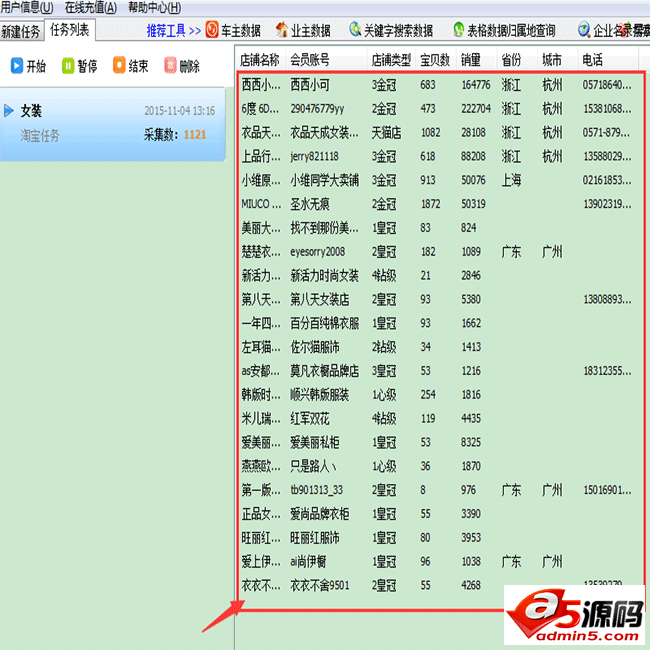Open the 帮助中心(H) menu
Viewport: 650px width, 650px height.
pos(155,7)
